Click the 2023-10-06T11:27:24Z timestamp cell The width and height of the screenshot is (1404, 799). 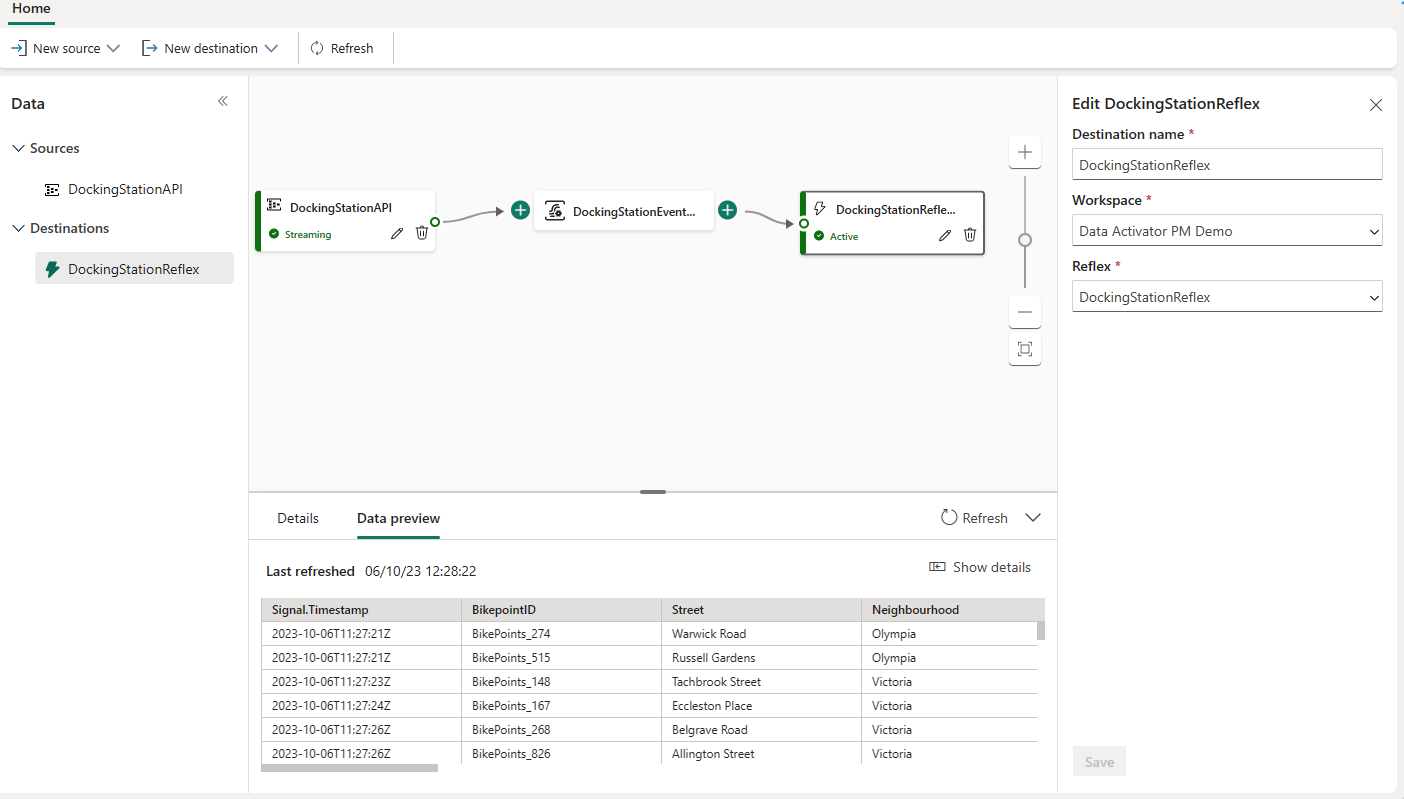361,706
